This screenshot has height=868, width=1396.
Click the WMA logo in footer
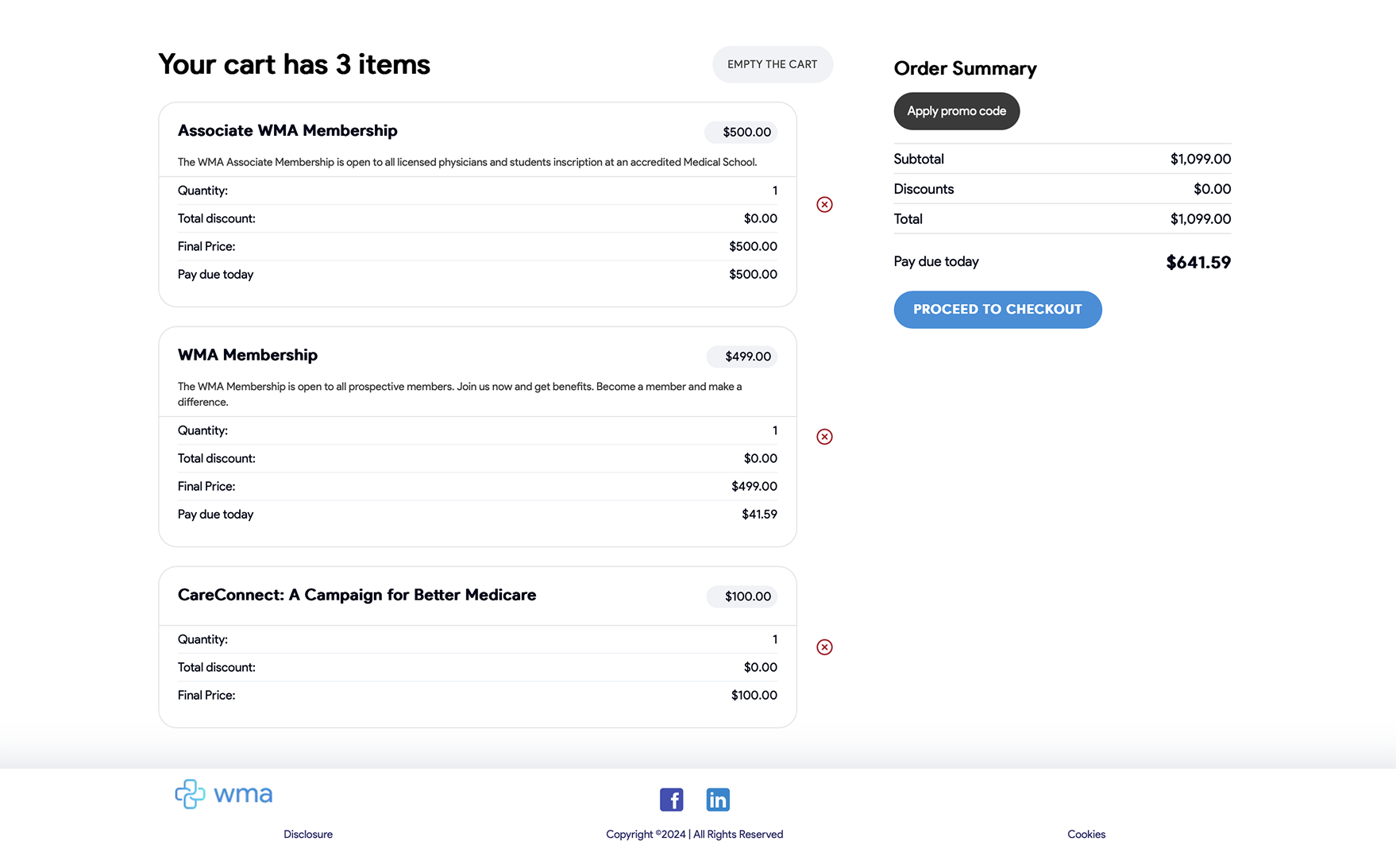pos(224,793)
